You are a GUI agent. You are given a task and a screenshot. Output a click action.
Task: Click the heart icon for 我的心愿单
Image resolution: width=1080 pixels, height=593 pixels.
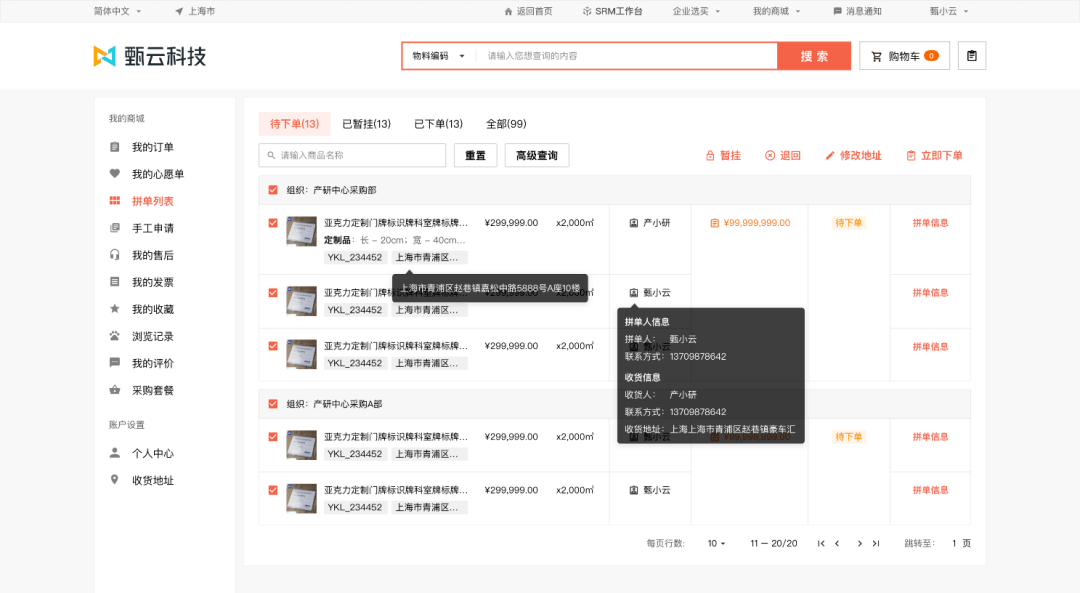pos(114,174)
